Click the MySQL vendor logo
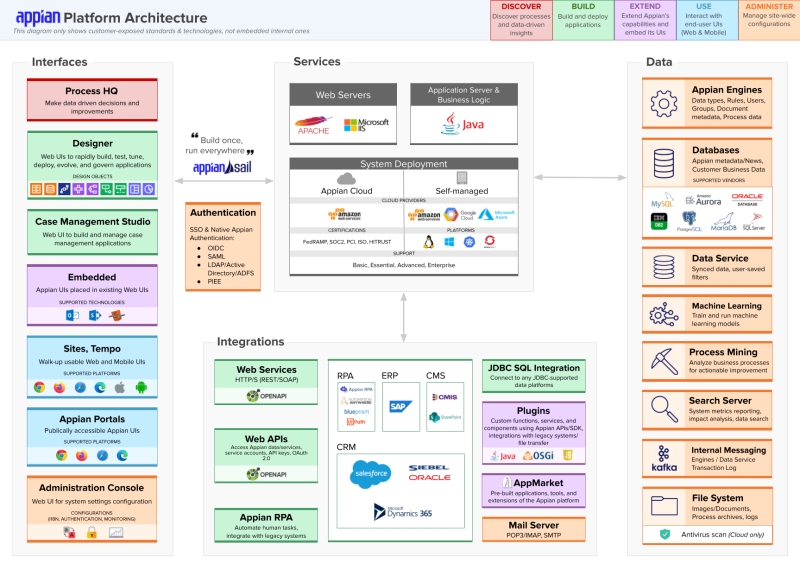Screen dimensions: 800x569 [x=662, y=201]
